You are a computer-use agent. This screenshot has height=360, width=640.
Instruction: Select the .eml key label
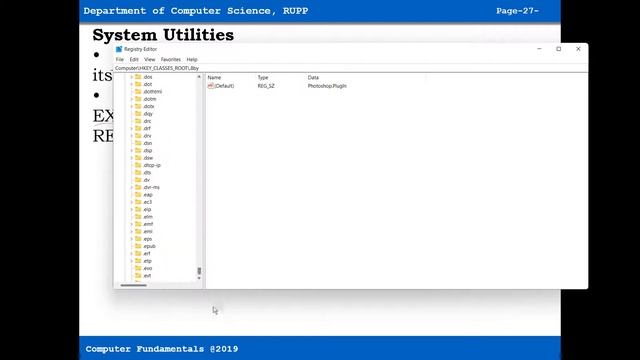tap(148, 231)
